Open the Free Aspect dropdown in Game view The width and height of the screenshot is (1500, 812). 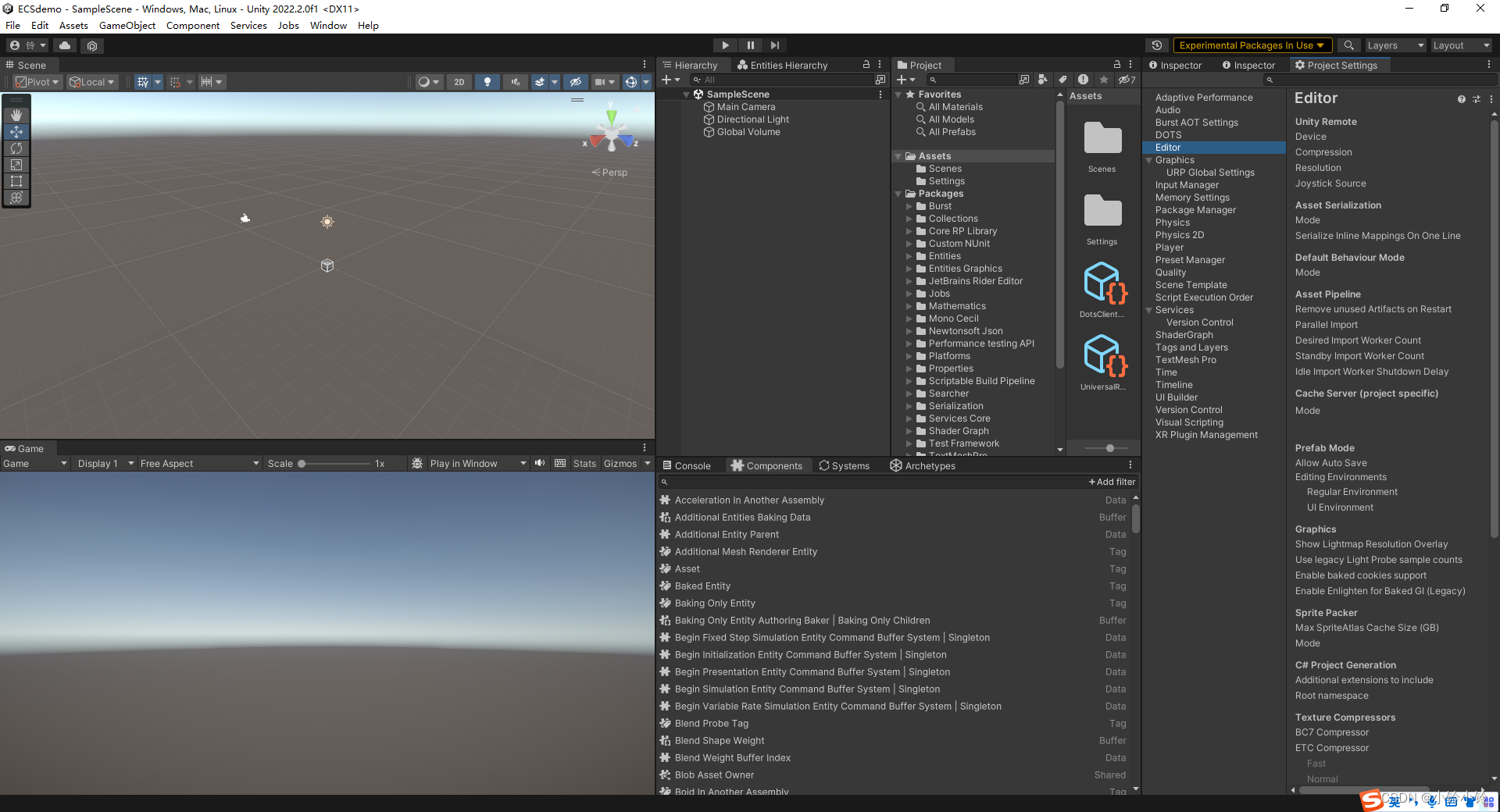coord(200,464)
